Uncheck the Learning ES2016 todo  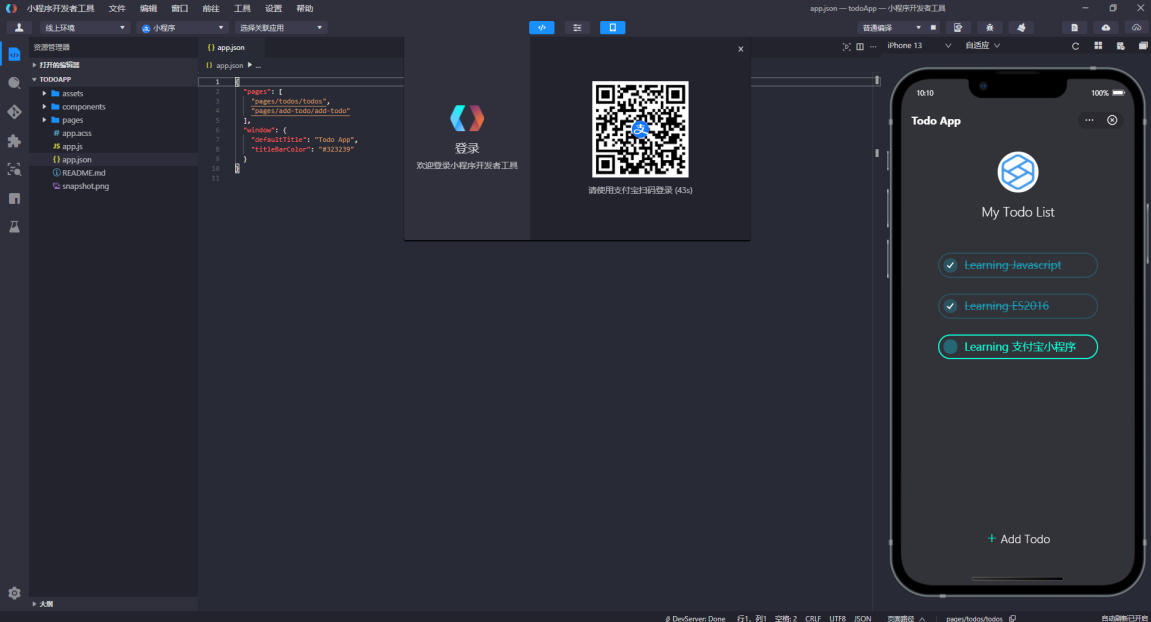coord(951,306)
